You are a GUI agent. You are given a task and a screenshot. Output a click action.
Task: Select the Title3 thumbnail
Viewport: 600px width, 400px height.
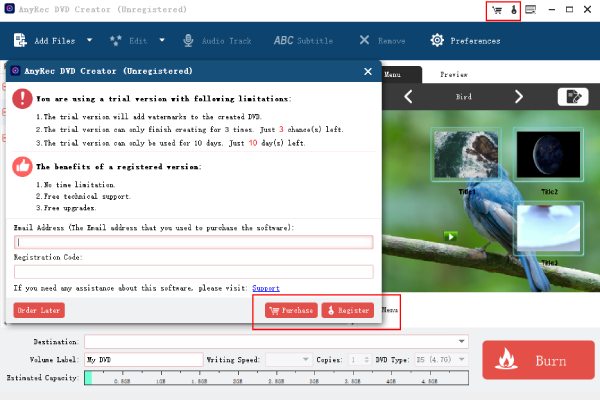click(x=548, y=228)
